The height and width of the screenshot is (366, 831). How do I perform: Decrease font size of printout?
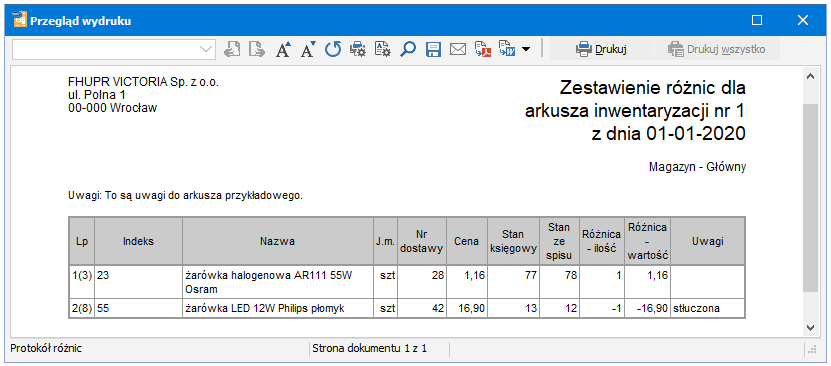tap(308, 50)
